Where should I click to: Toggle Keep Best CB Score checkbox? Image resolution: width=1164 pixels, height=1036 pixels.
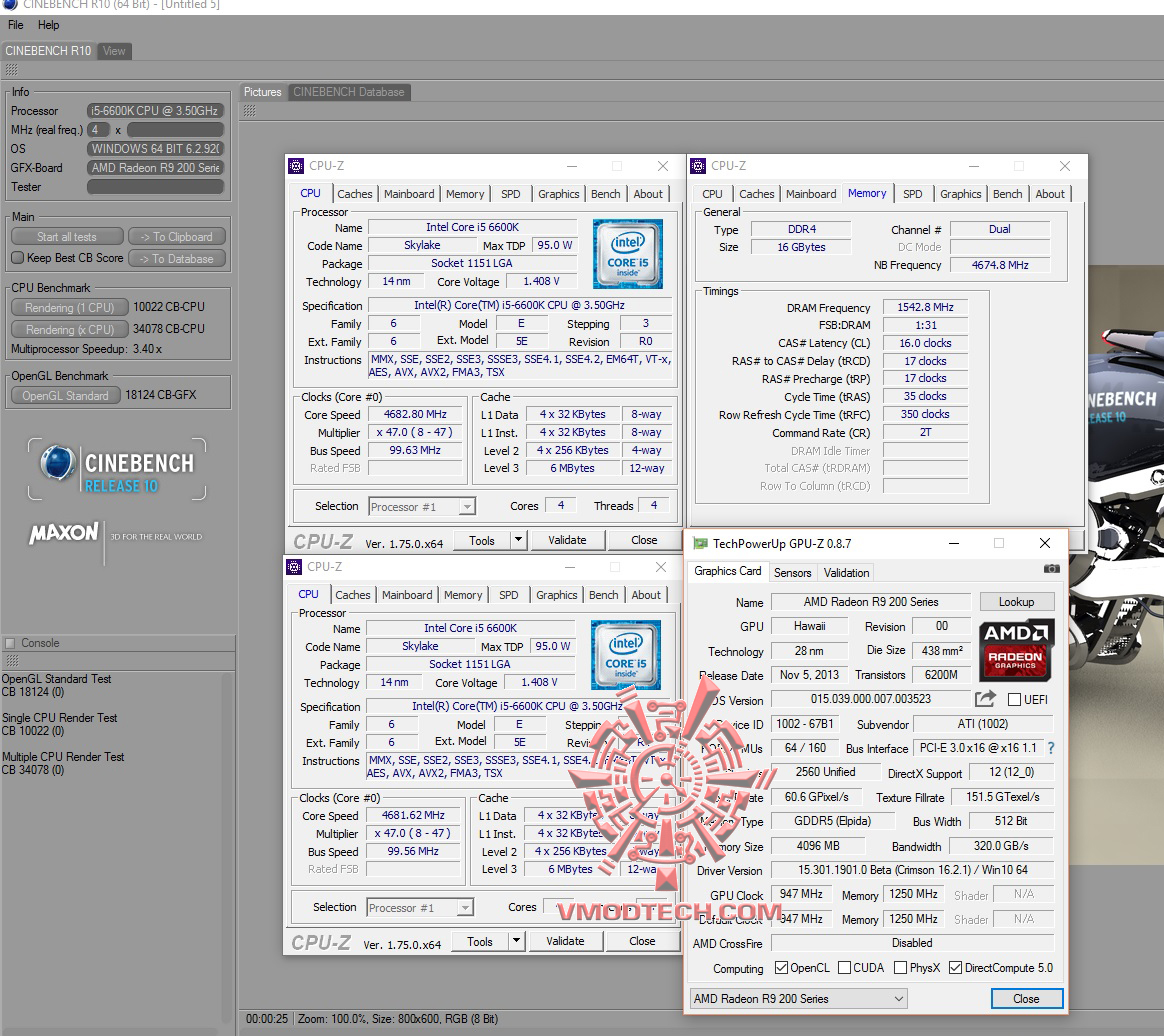point(18,258)
